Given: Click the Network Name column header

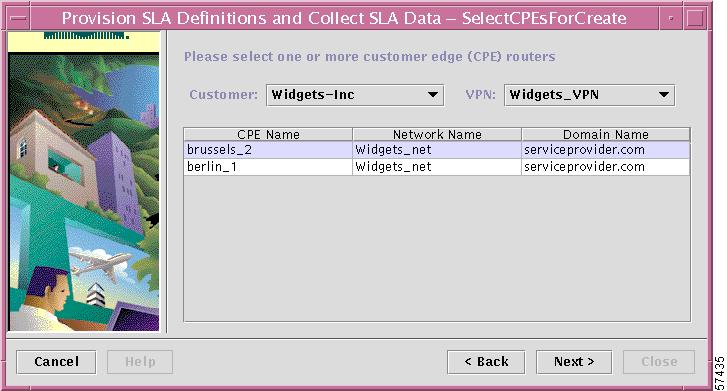Looking at the screenshot, I should pyautogui.click(x=437, y=135).
